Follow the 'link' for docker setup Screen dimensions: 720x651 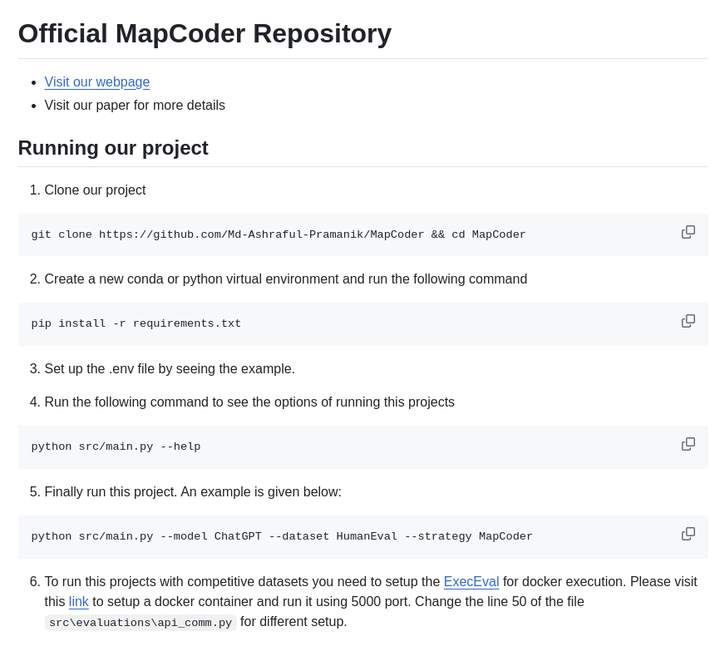[x=79, y=602]
